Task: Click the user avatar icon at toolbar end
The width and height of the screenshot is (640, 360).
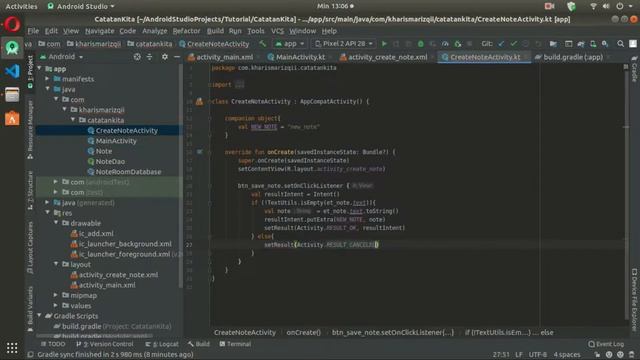Action: pos(633,44)
